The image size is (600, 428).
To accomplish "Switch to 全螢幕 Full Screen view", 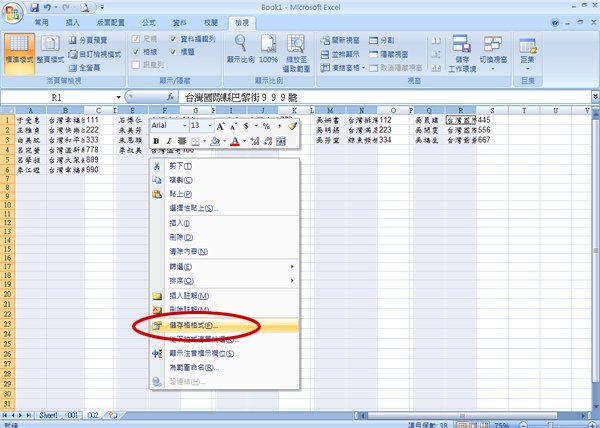I will pos(85,68).
